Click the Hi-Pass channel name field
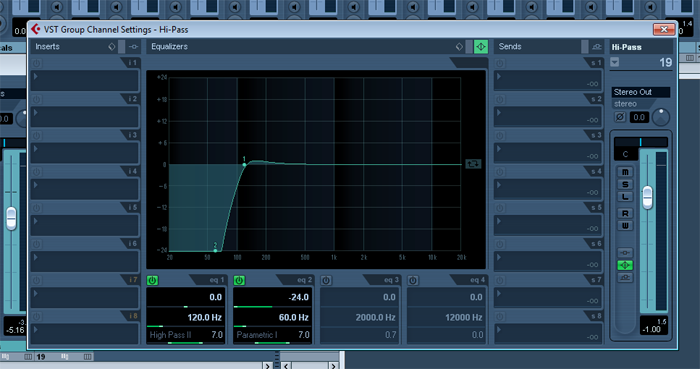The width and height of the screenshot is (700, 369). (642, 47)
